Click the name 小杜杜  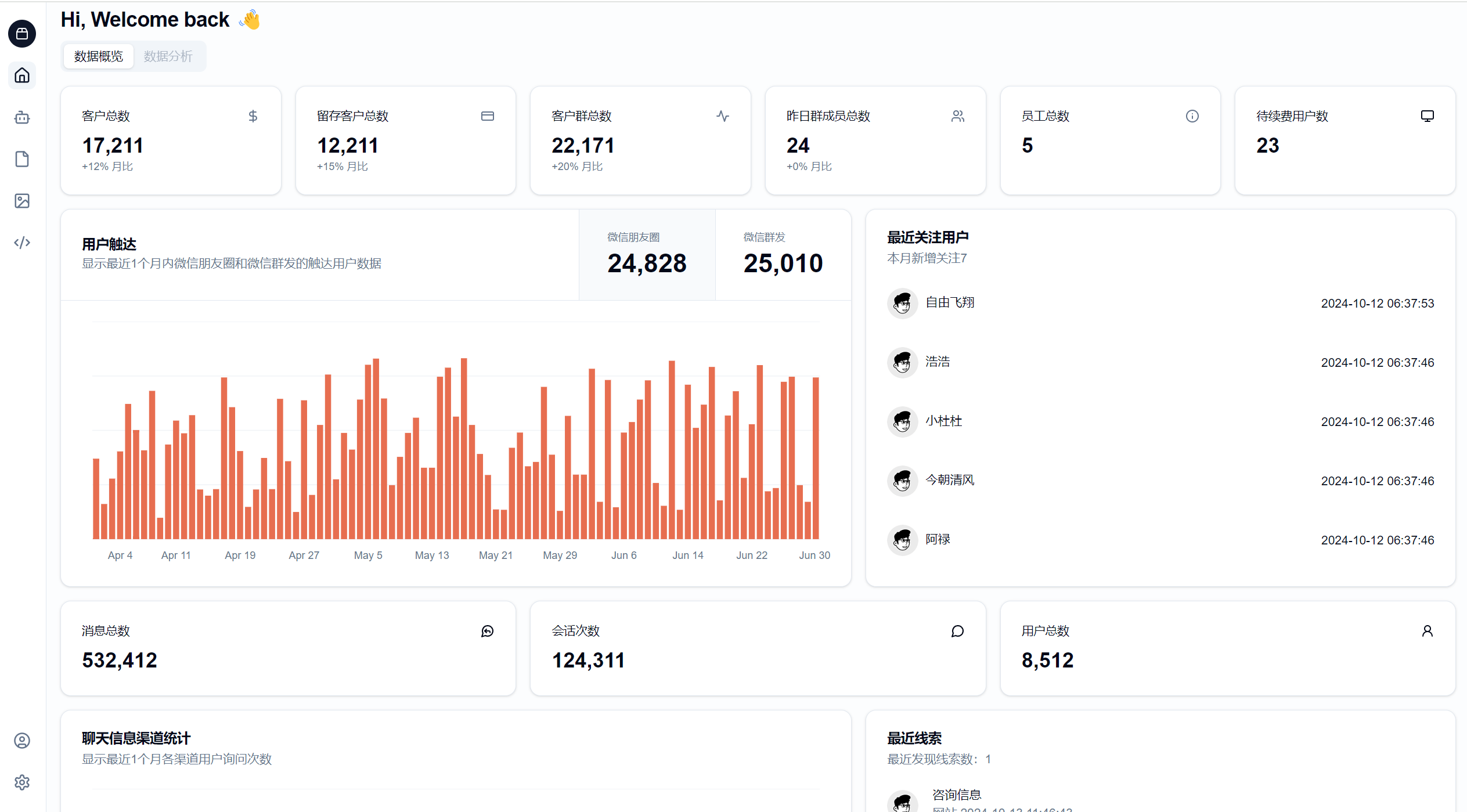(944, 421)
